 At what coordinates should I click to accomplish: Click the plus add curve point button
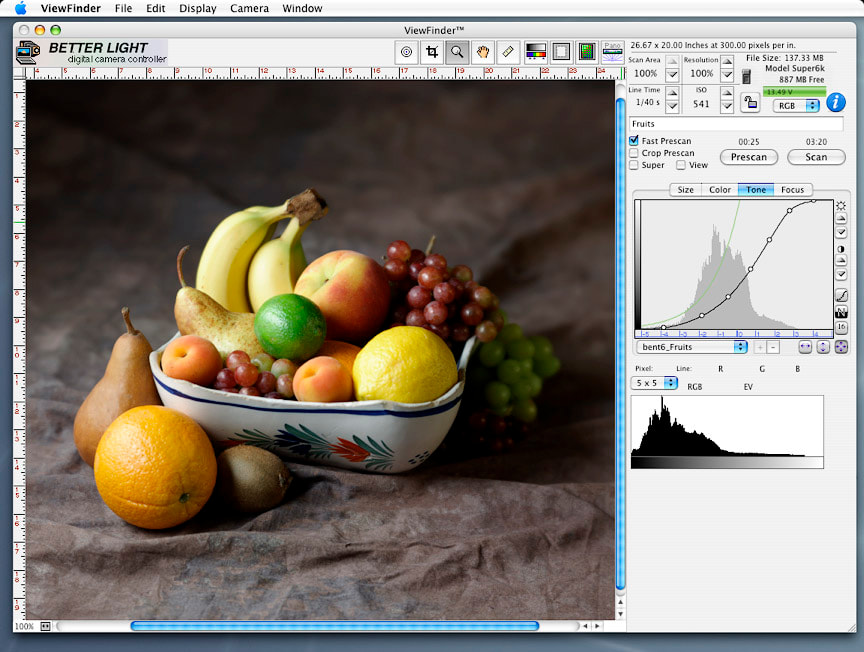click(x=760, y=347)
